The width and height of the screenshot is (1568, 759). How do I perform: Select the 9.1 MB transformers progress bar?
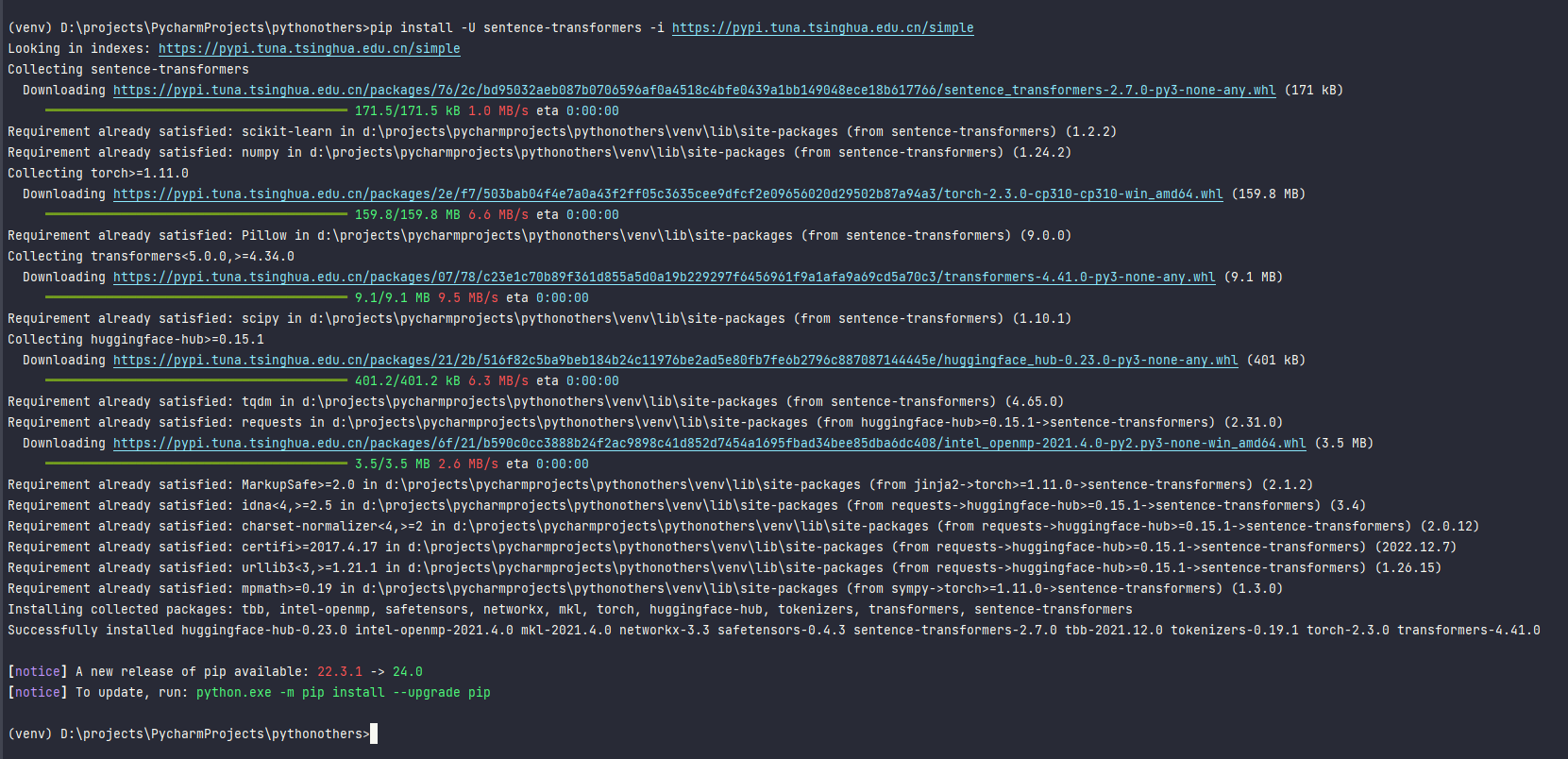196,298
